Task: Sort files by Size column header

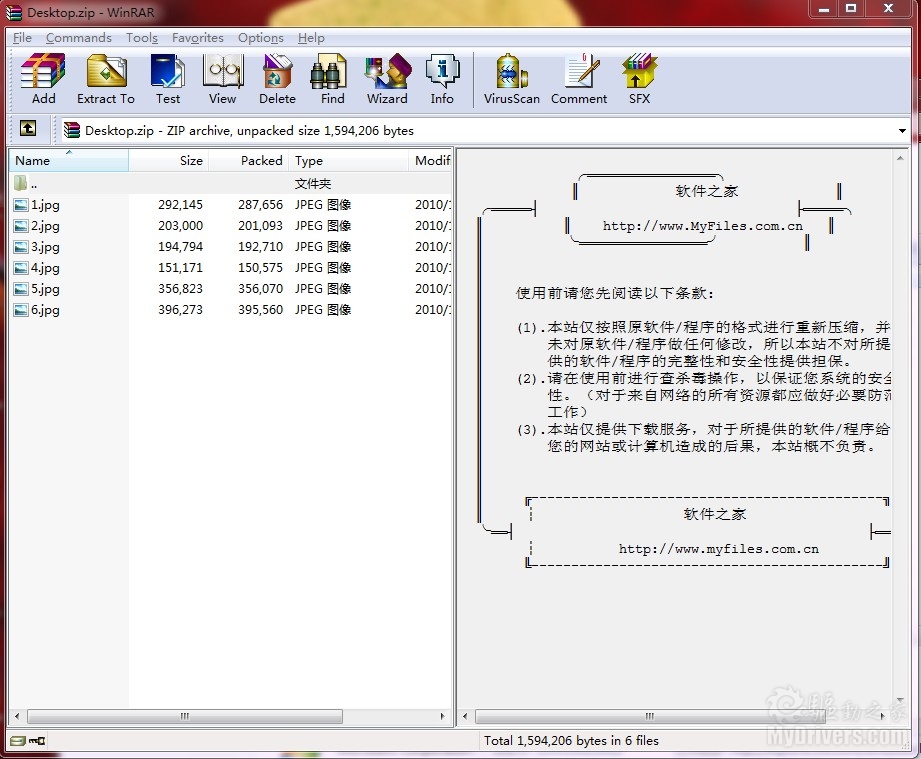Action: 170,160
